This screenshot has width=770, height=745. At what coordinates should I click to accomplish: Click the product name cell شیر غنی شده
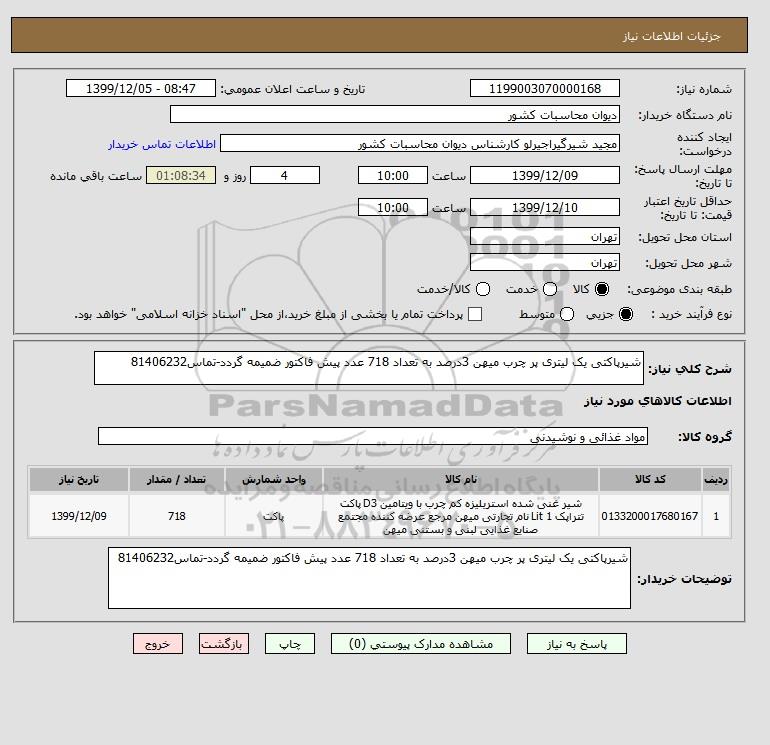[x=461, y=516]
